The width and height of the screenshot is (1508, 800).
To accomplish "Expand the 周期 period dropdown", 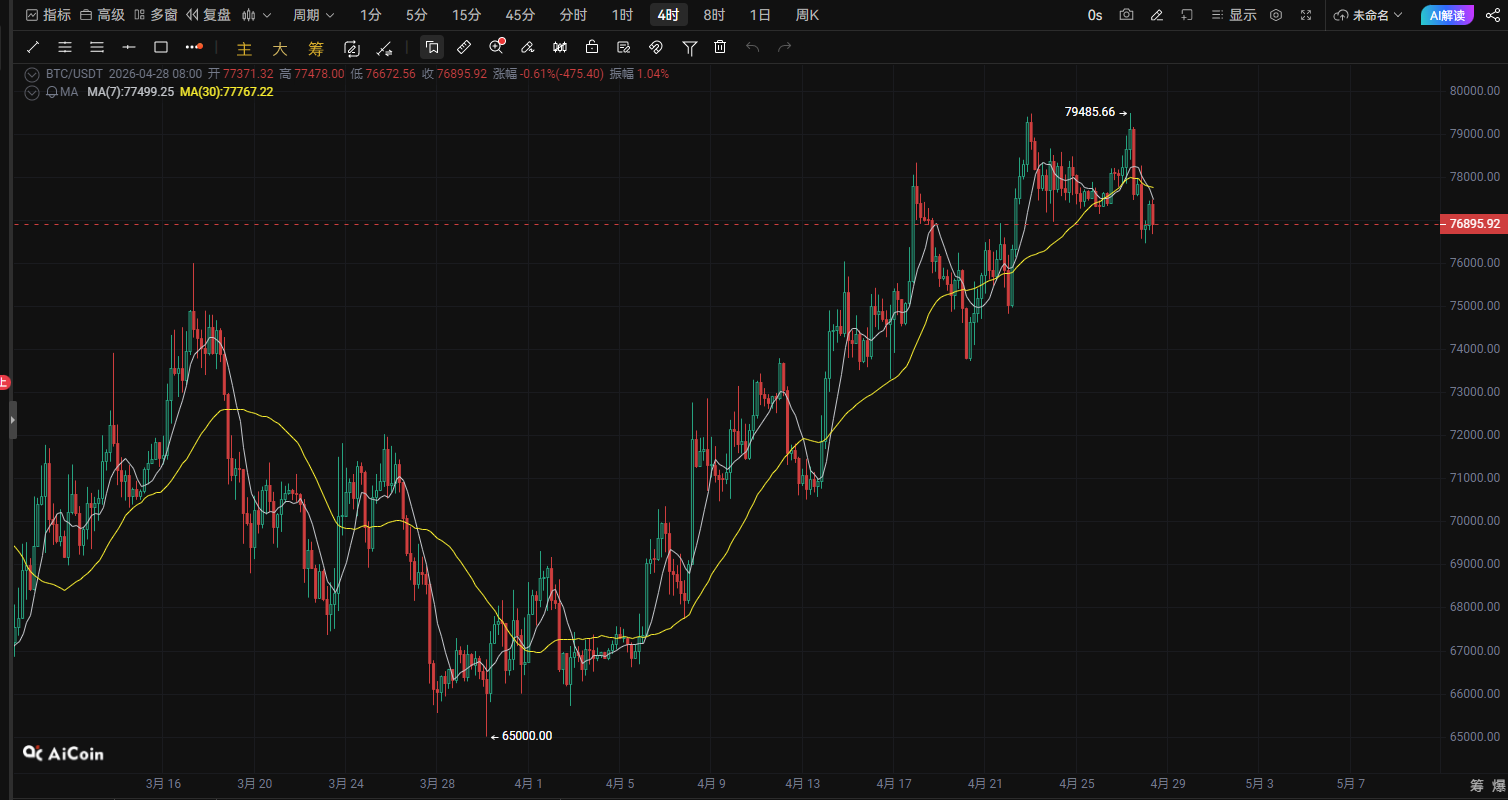I will click(x=314, y=15).
